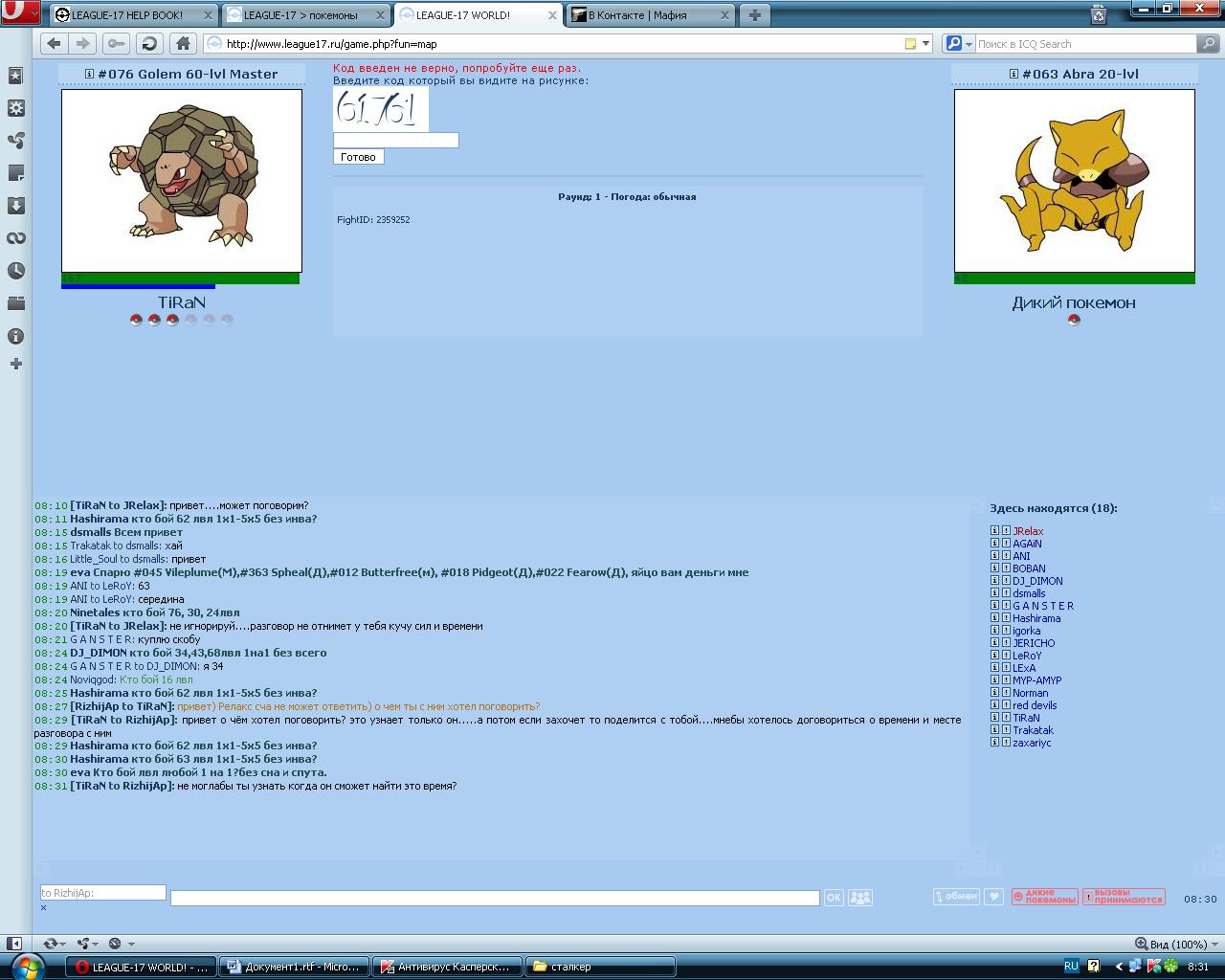Show hidden tray icons arrow

1118,967
